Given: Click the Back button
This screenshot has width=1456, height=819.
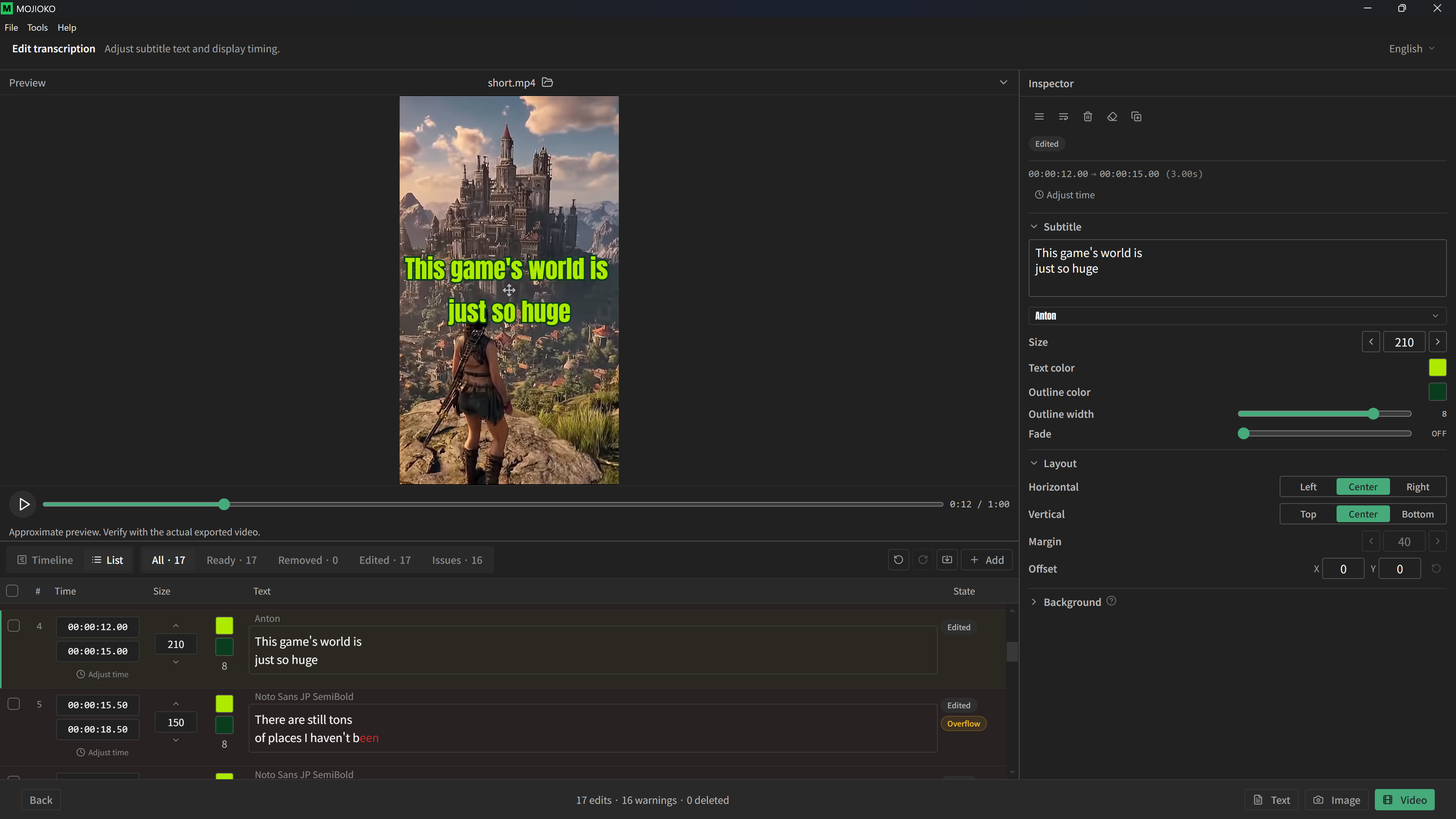Looking at the screenshot, I should [x=41, y=800].
